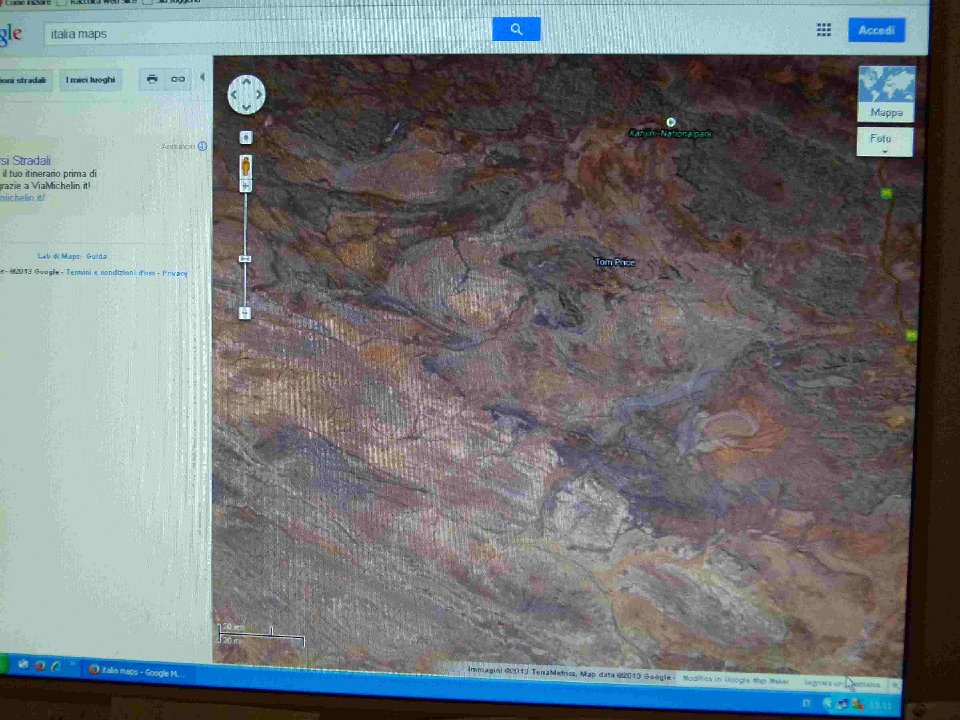Image resolution: width=960 pixels, height=720 pixels.
Task: Click the blue search magnifier button
Action: click(x=516, y=29)
